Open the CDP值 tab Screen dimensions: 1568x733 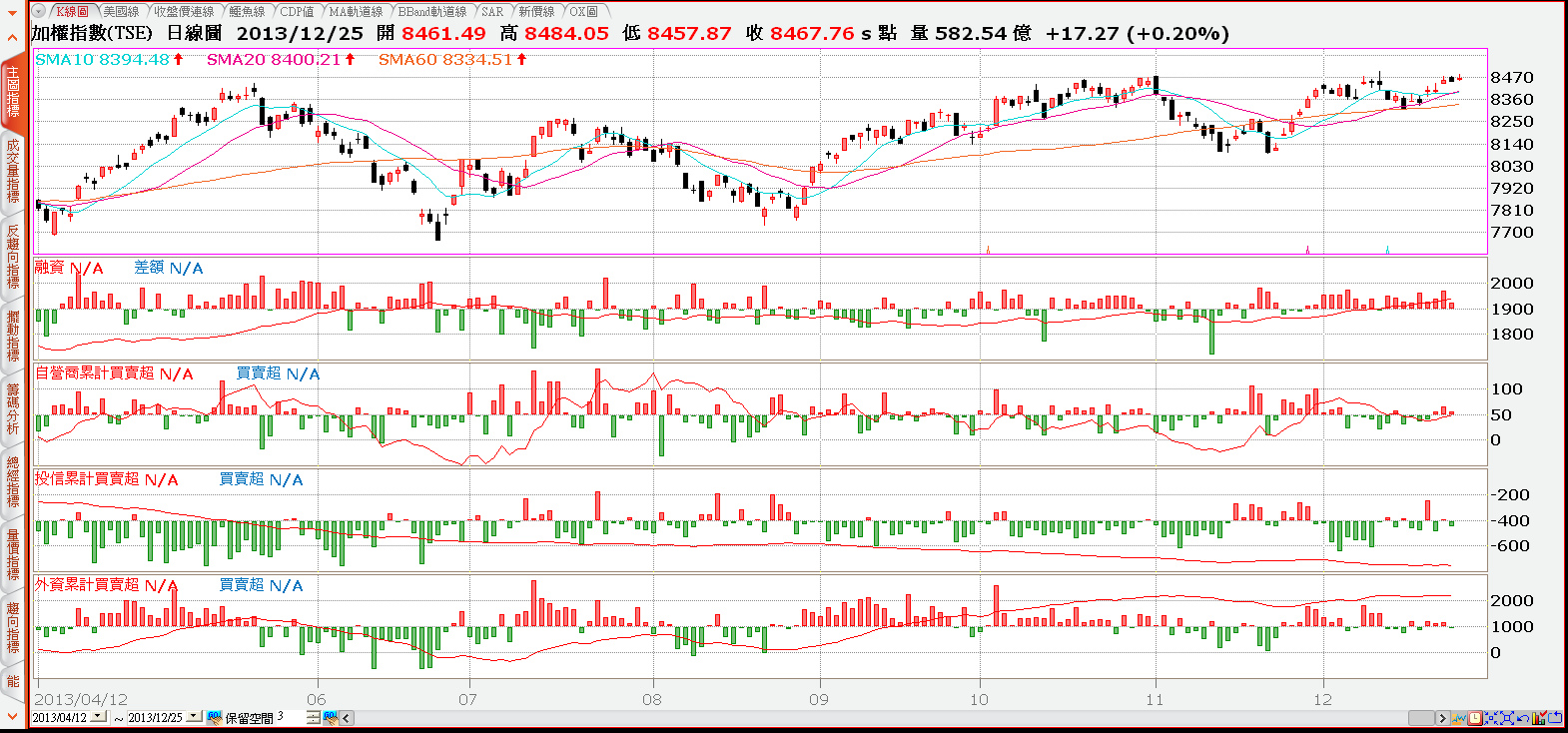point(297,11)
